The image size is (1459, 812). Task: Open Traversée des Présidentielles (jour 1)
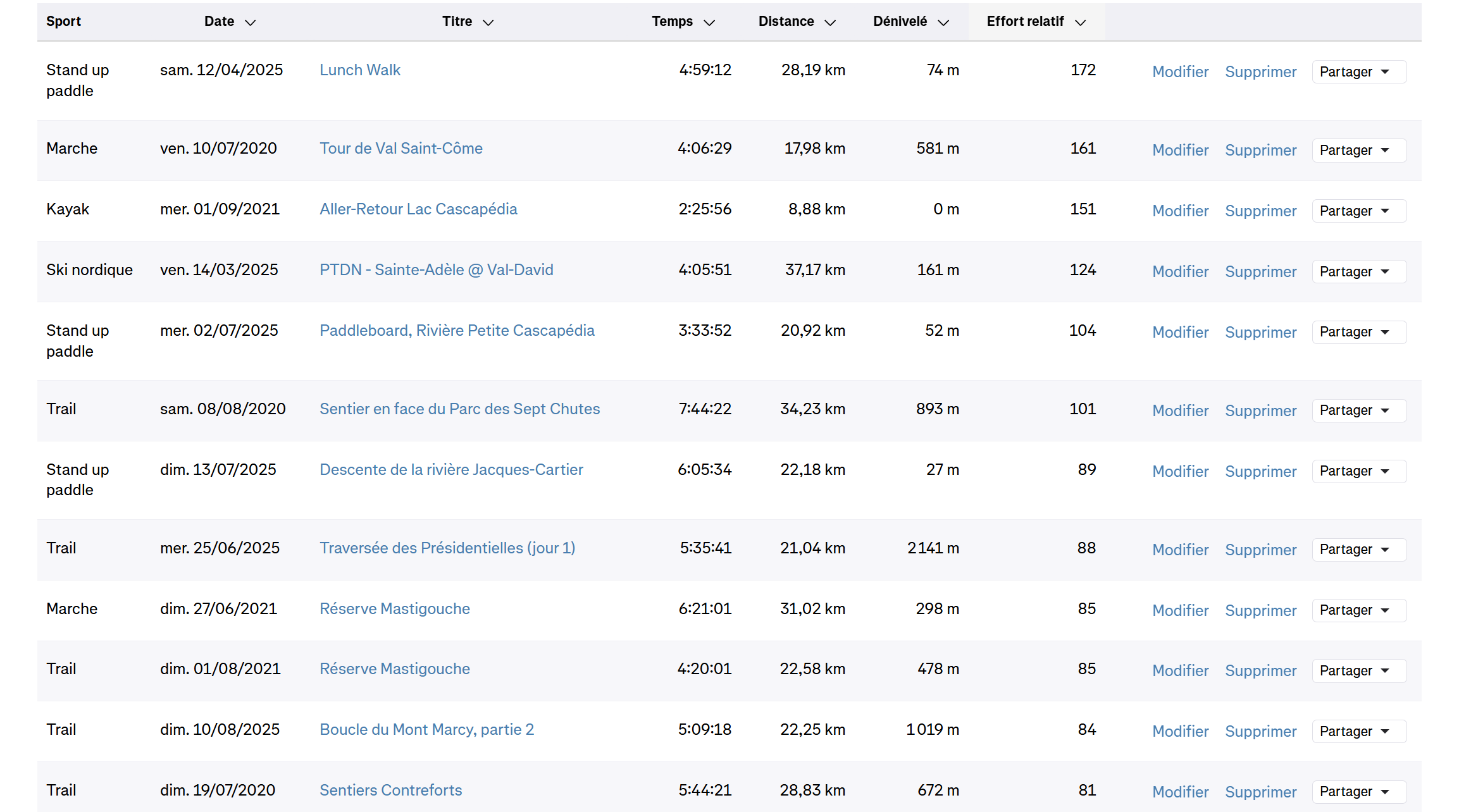(447, 548)
